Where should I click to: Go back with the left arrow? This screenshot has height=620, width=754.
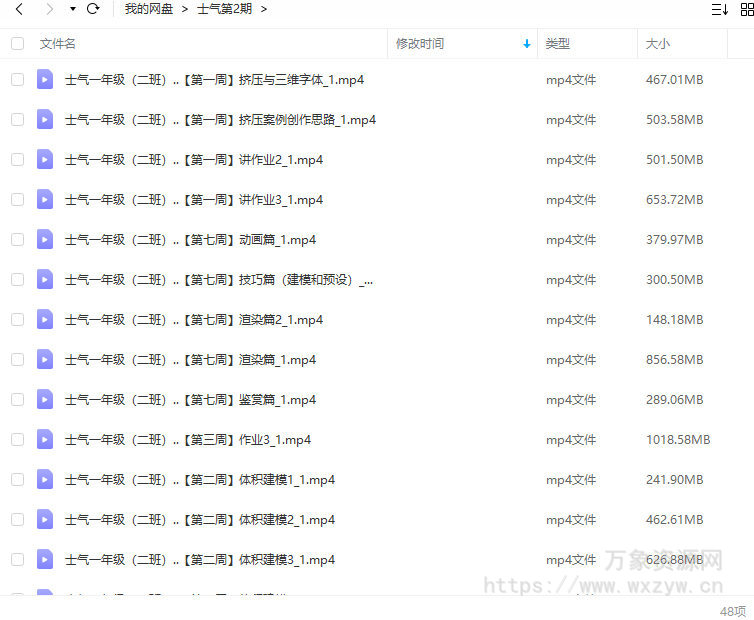point(19,9)
